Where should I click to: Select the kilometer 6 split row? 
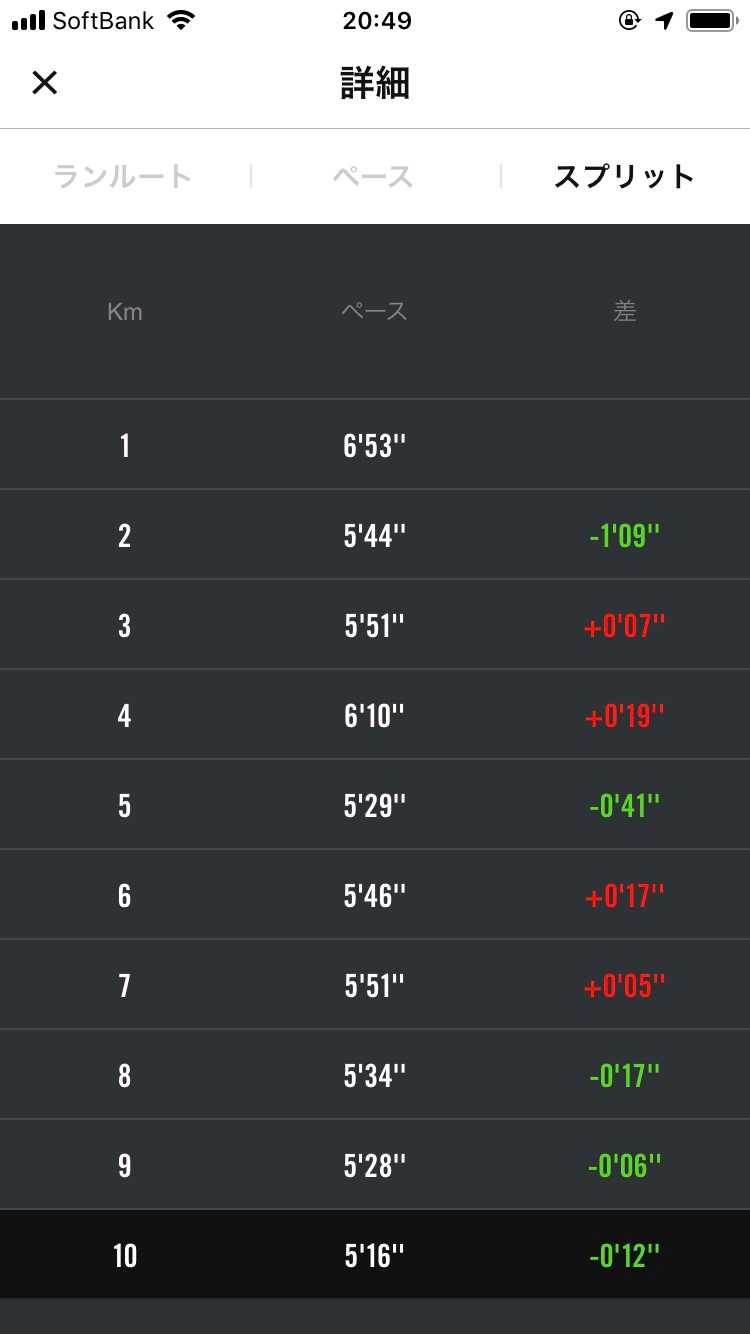point(375,895)
